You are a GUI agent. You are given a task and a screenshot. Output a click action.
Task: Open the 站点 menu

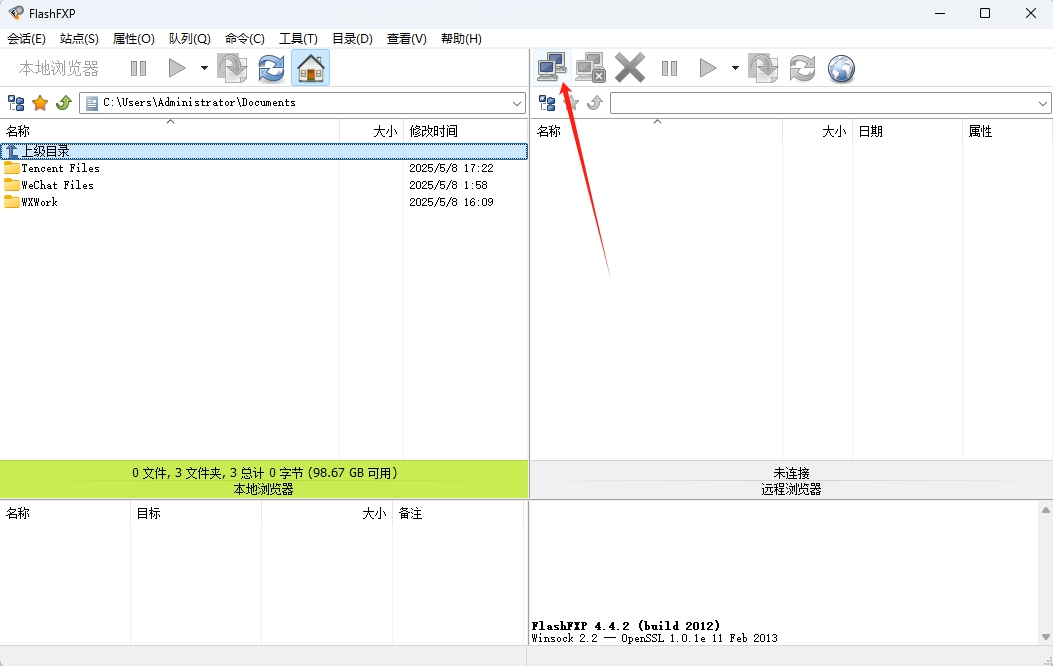point(79,38)
